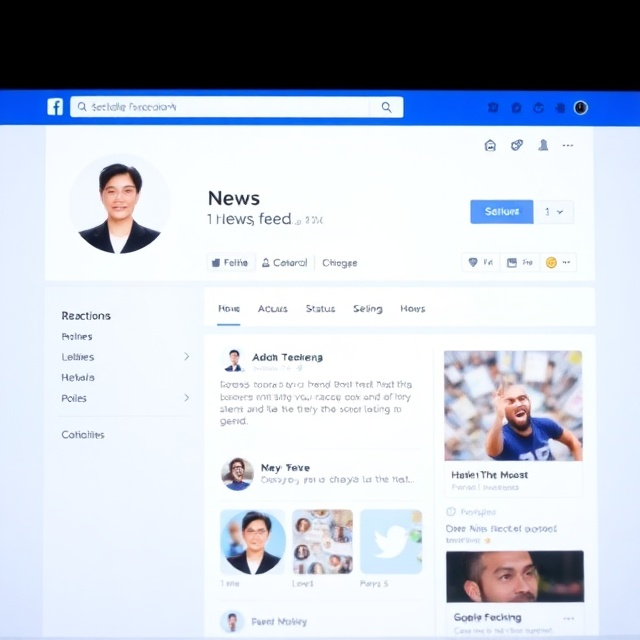Click the magnifier icon in the search bar
Viewport: 640px width, 640px height.
point(387,107)
